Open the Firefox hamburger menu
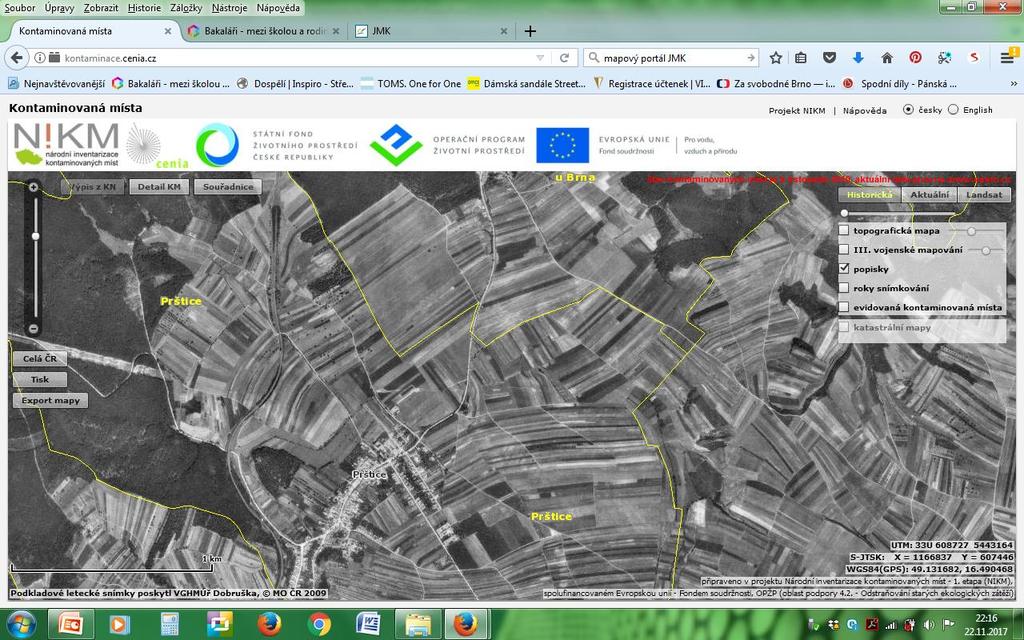This screenshot has height=640, width=1024. click(1007, 58)
